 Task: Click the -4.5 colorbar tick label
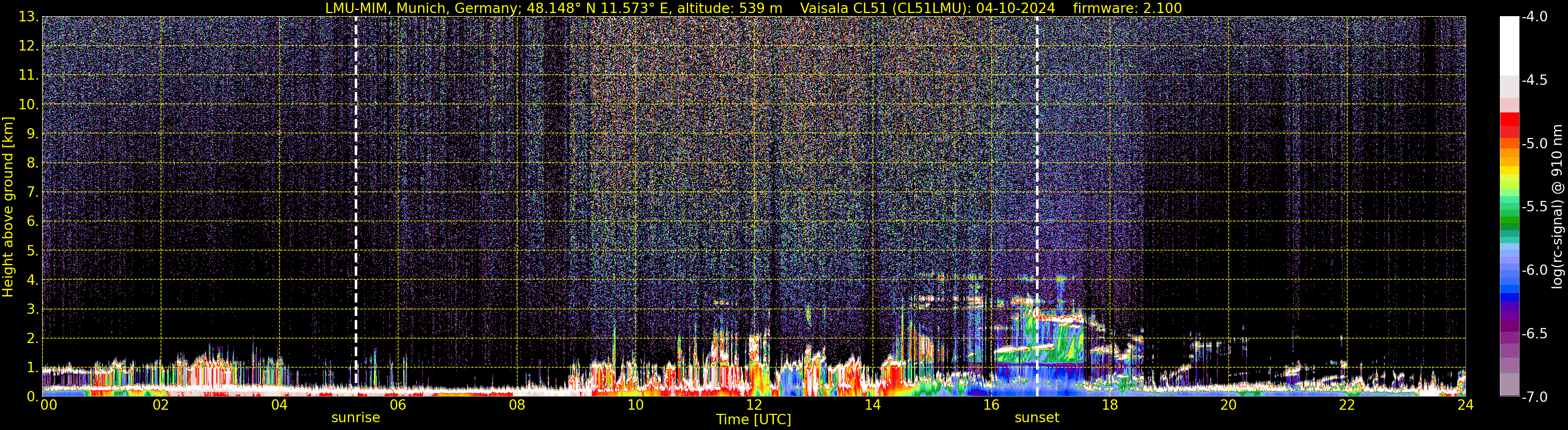click(1534, 80)
